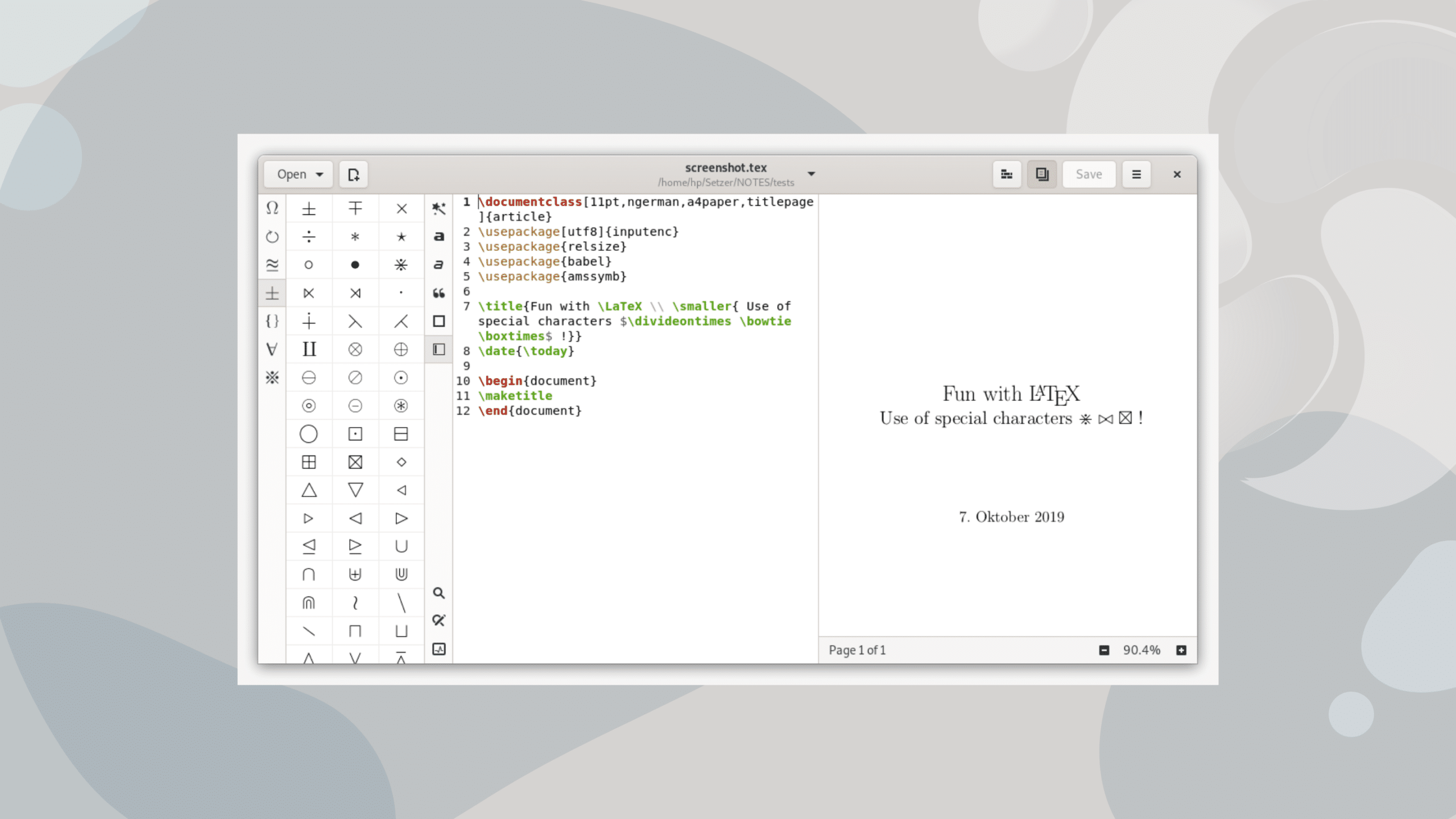Switch to the arrows symbol category
Image resolution: width=1456 pixels, height=819 pixels.
point(272,237)
